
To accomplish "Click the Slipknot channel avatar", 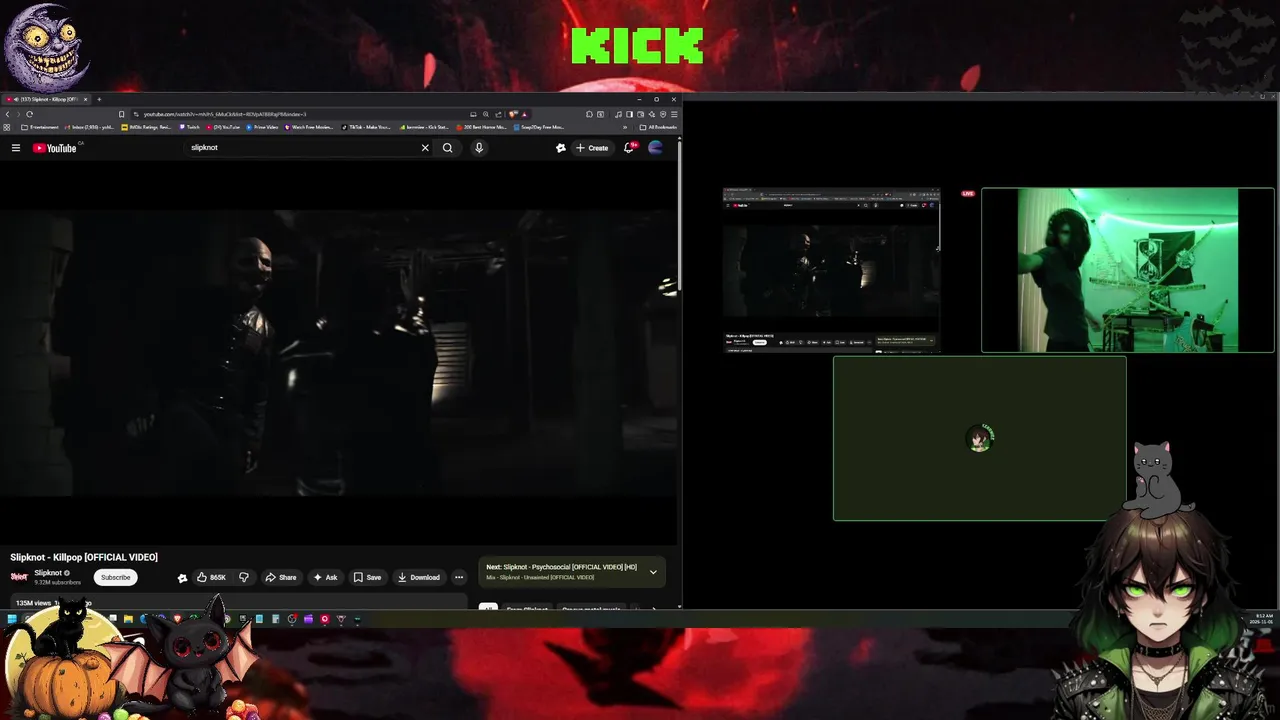I will click(x=19, y=577).
